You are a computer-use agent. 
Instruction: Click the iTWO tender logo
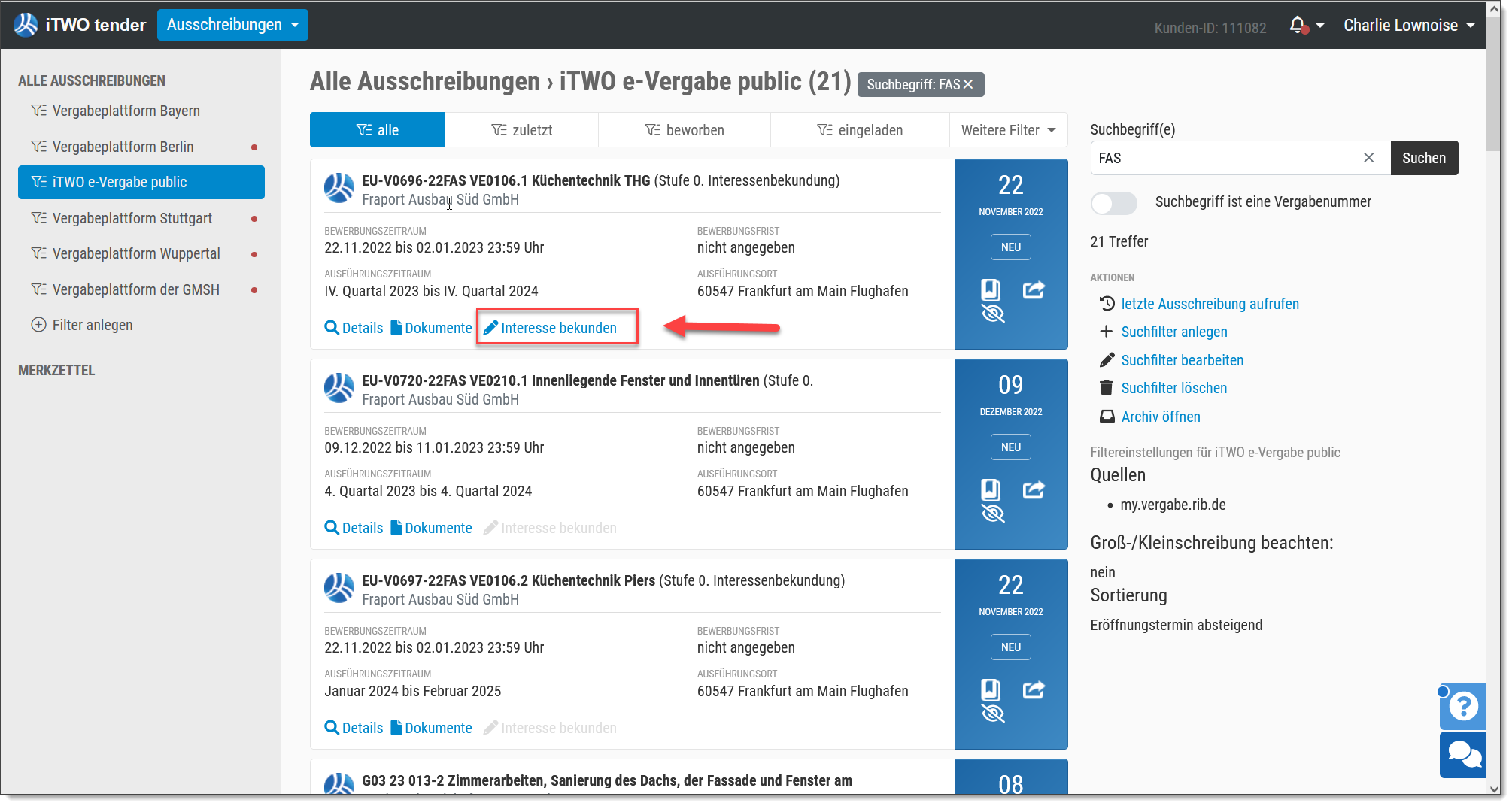tap(80, 25)
